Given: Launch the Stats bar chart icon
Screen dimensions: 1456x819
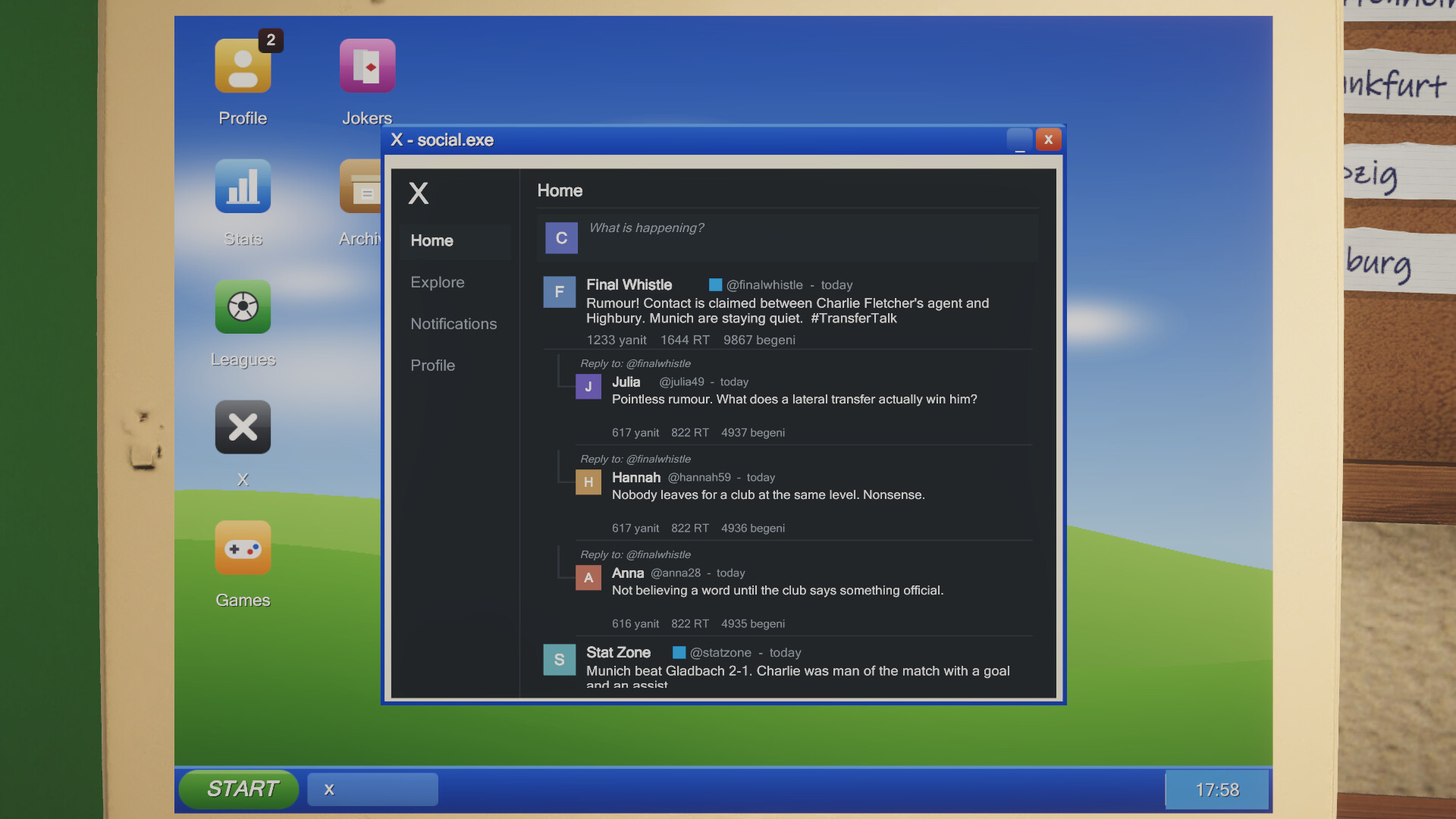Looking at the screenshot, I should [x=243, y=187].
